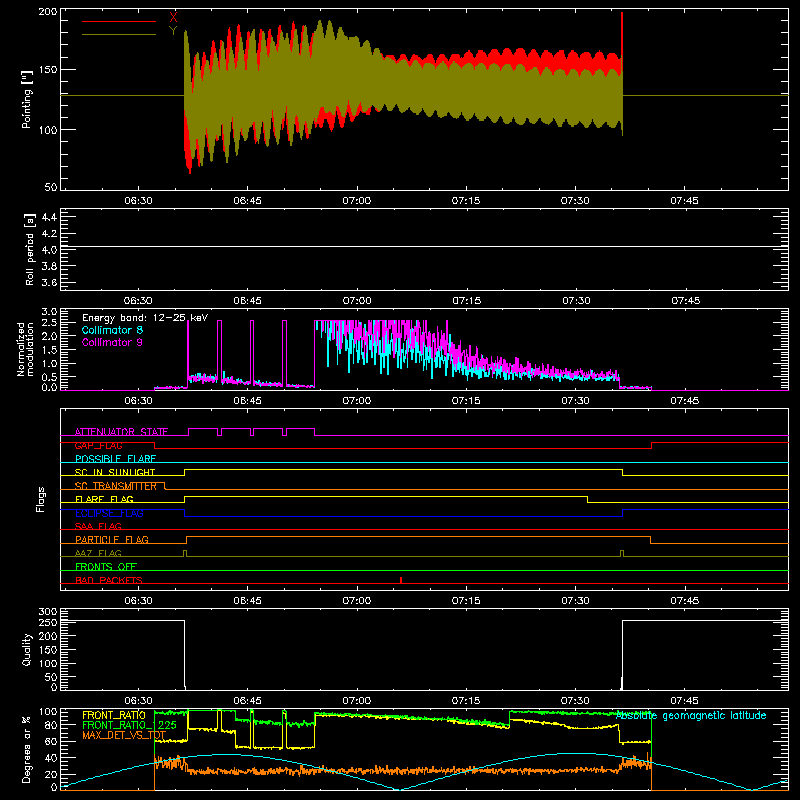This screenshot has width=800, height=800.
Task: Click the Quality axis title
Action: click(x=27, y=649)
